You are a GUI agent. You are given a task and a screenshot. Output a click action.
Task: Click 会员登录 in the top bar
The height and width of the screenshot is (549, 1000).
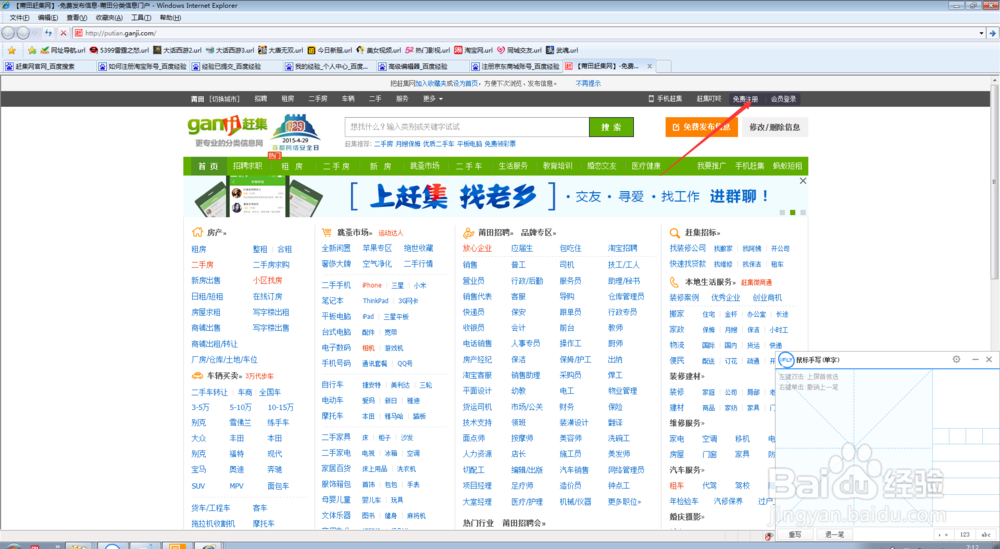pyautogui.click(x=783, y=99)
